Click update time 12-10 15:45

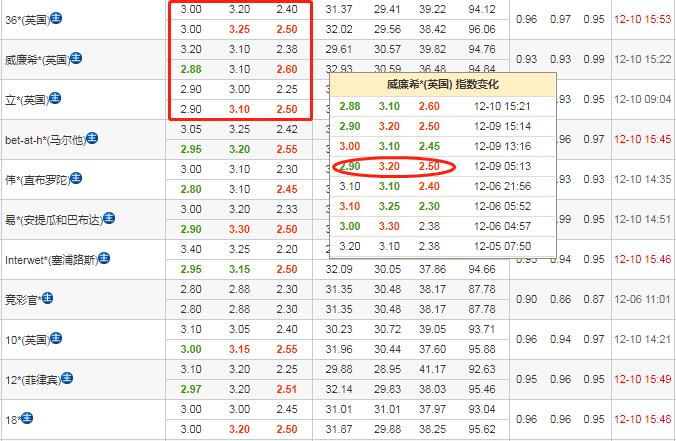[x=642, y=139]
